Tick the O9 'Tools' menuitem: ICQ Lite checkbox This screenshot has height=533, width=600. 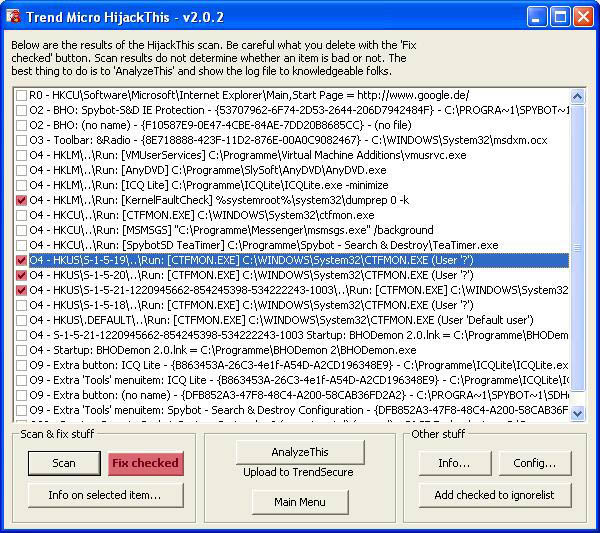point(21,380)
